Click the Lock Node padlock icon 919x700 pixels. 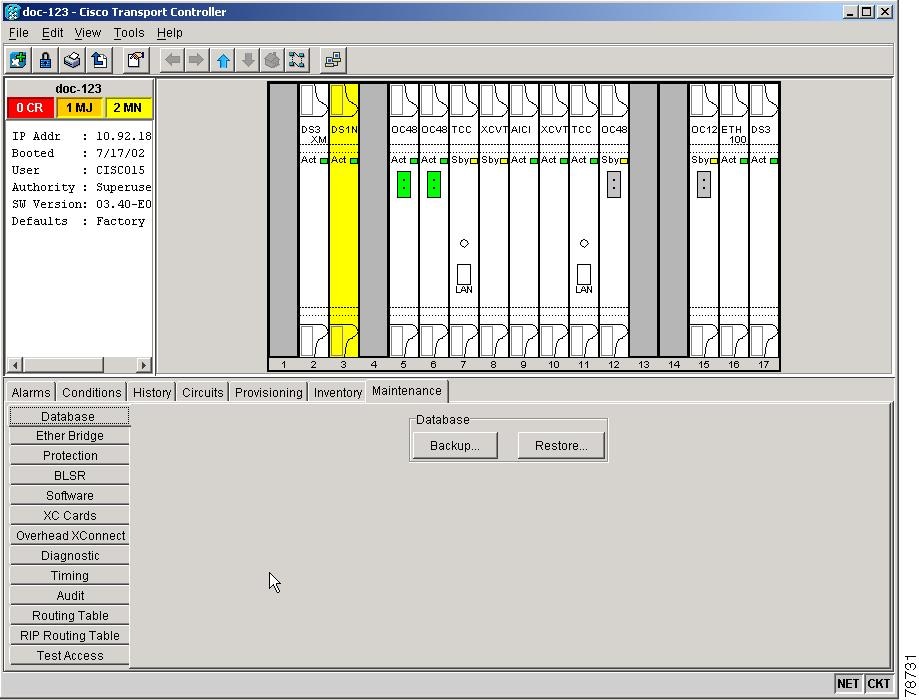[x=45, y=60]
